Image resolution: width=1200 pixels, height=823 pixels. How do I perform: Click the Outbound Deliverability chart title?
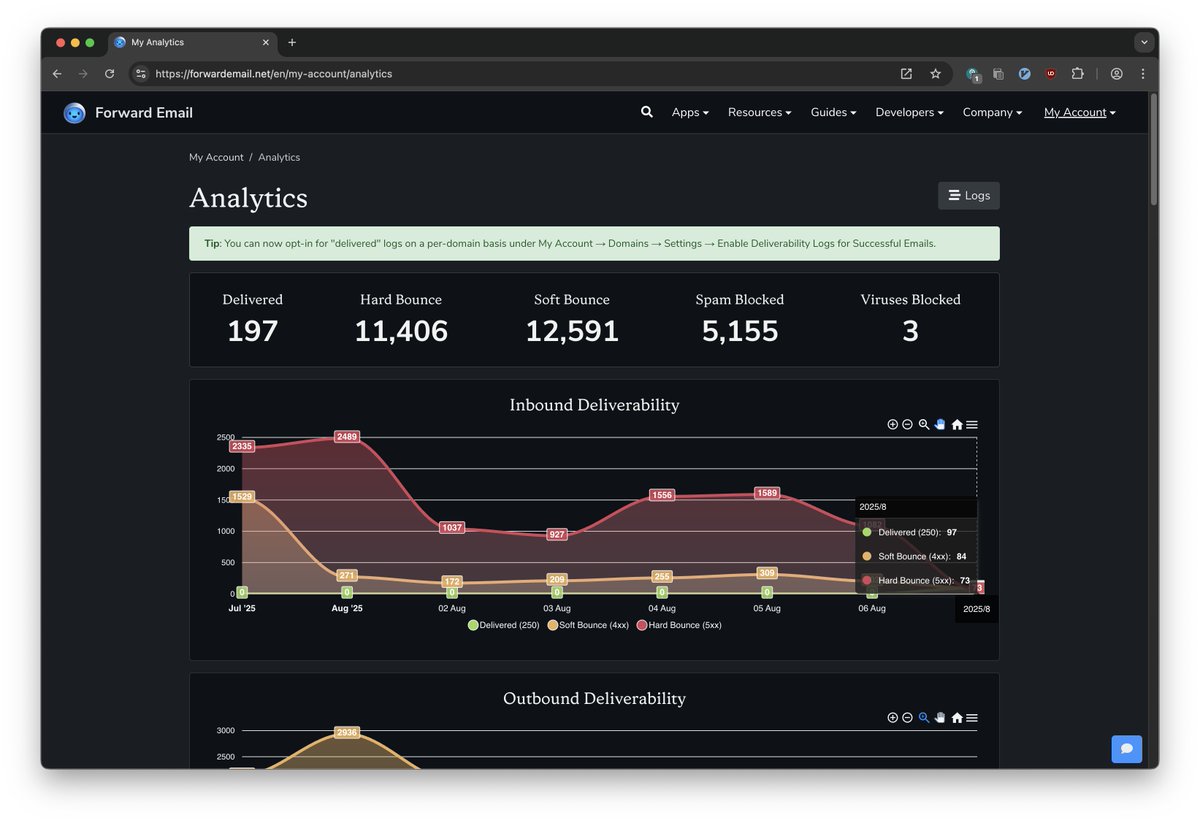tap(594, 698)
